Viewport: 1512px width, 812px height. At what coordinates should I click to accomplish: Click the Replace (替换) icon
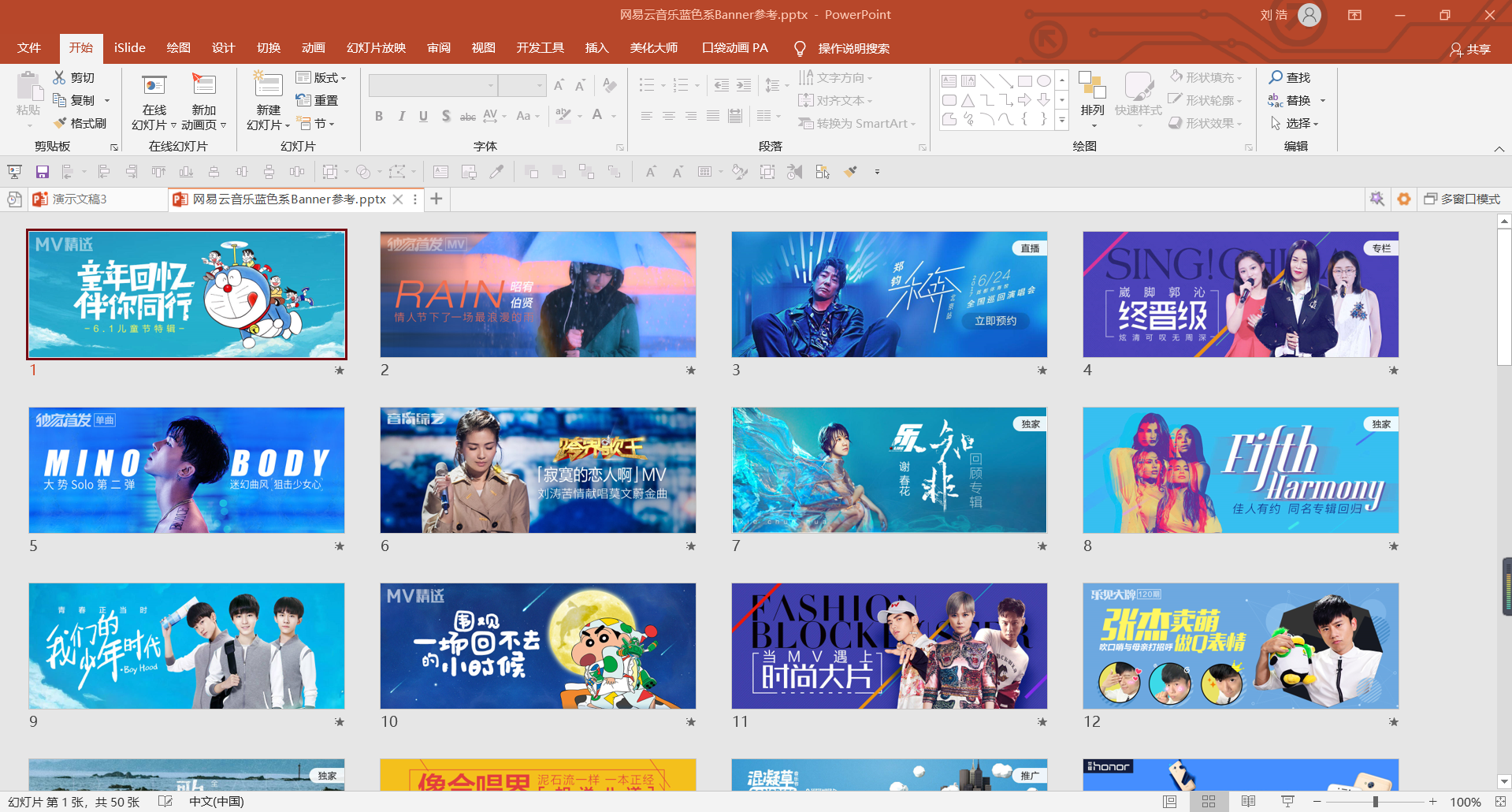[1276, 100]
